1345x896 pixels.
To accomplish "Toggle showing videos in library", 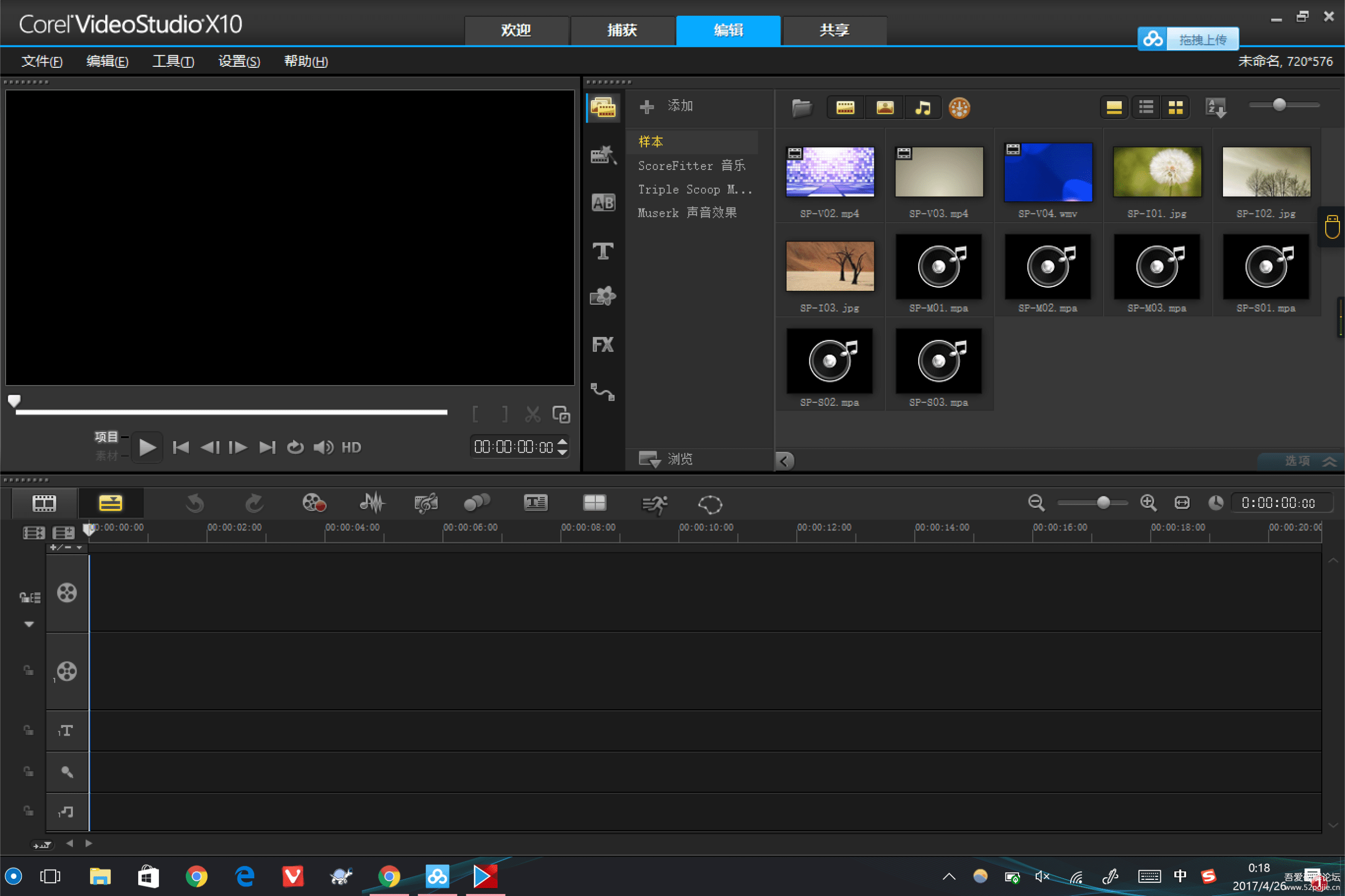I will pos(845,107).
